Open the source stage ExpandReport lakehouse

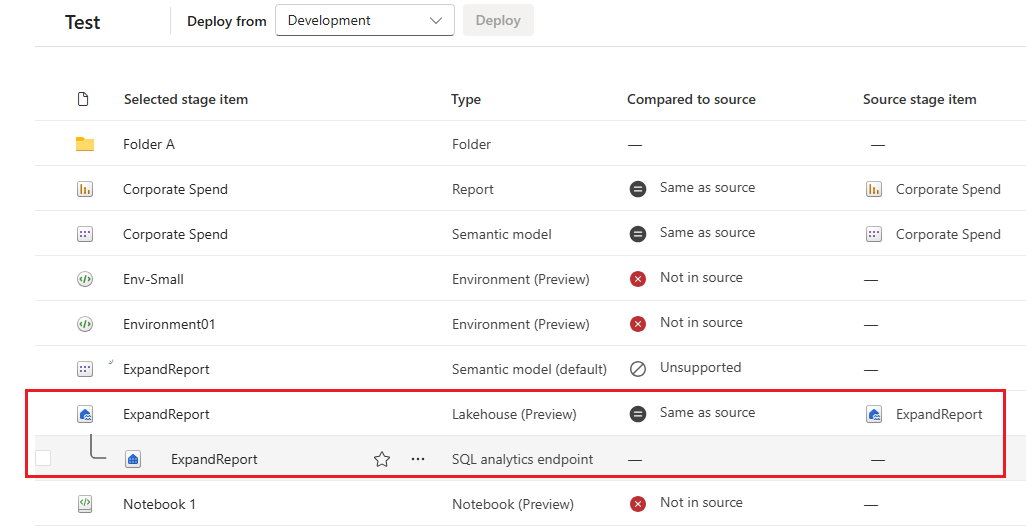point(938,414)
